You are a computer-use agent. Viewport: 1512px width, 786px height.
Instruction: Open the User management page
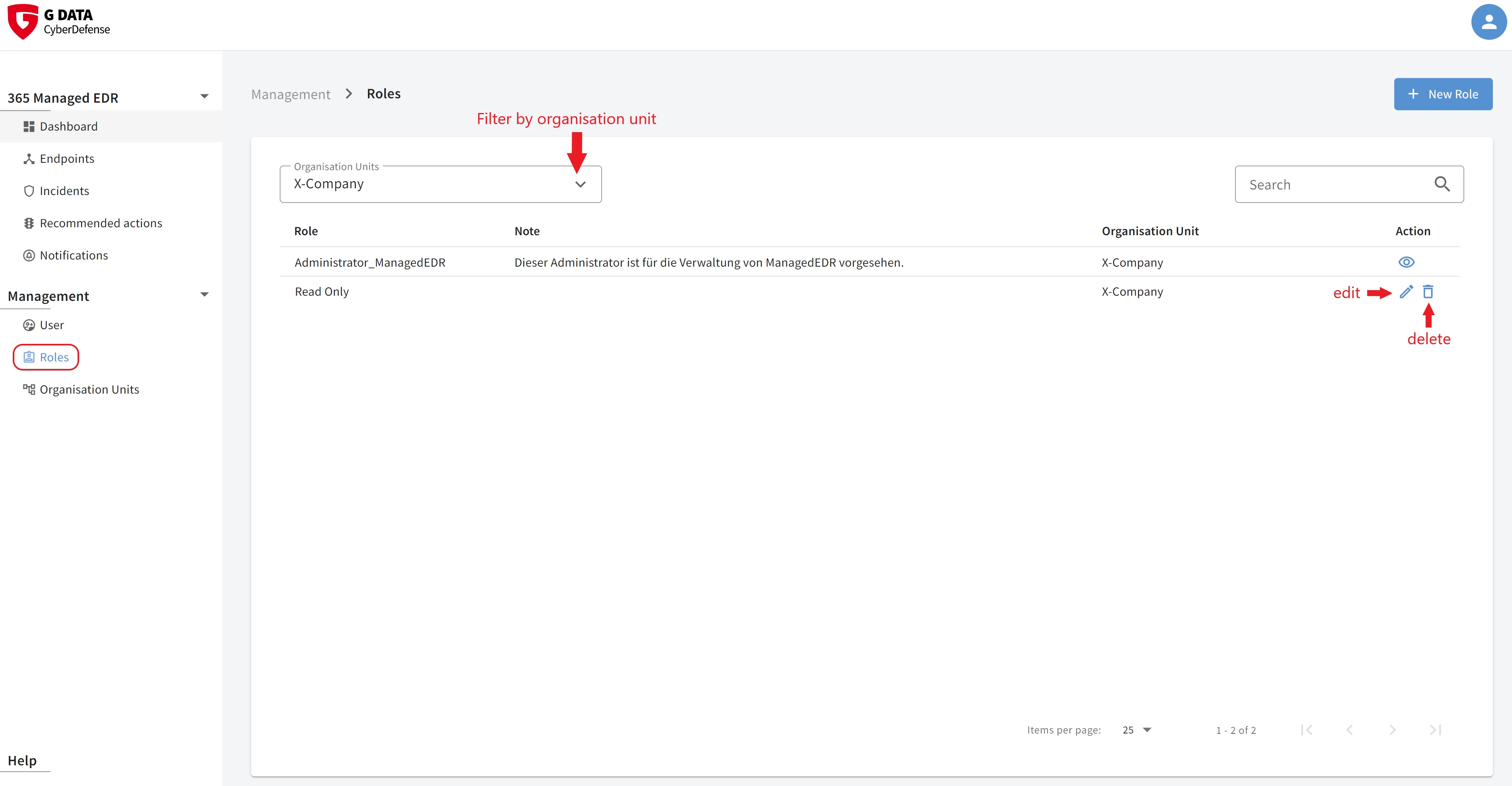[x=111, y=325]
